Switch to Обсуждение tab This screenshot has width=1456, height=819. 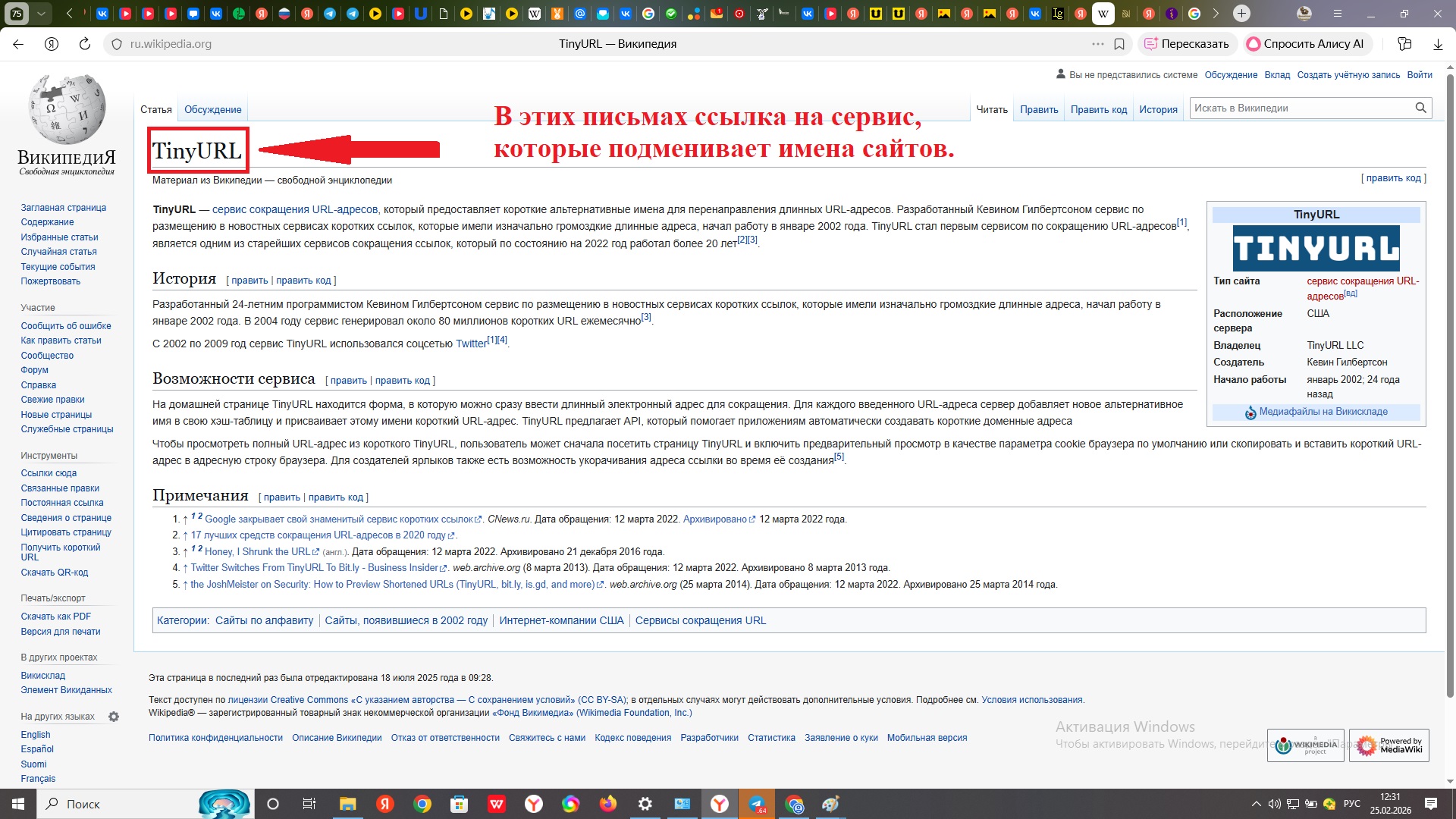point(212,109)
